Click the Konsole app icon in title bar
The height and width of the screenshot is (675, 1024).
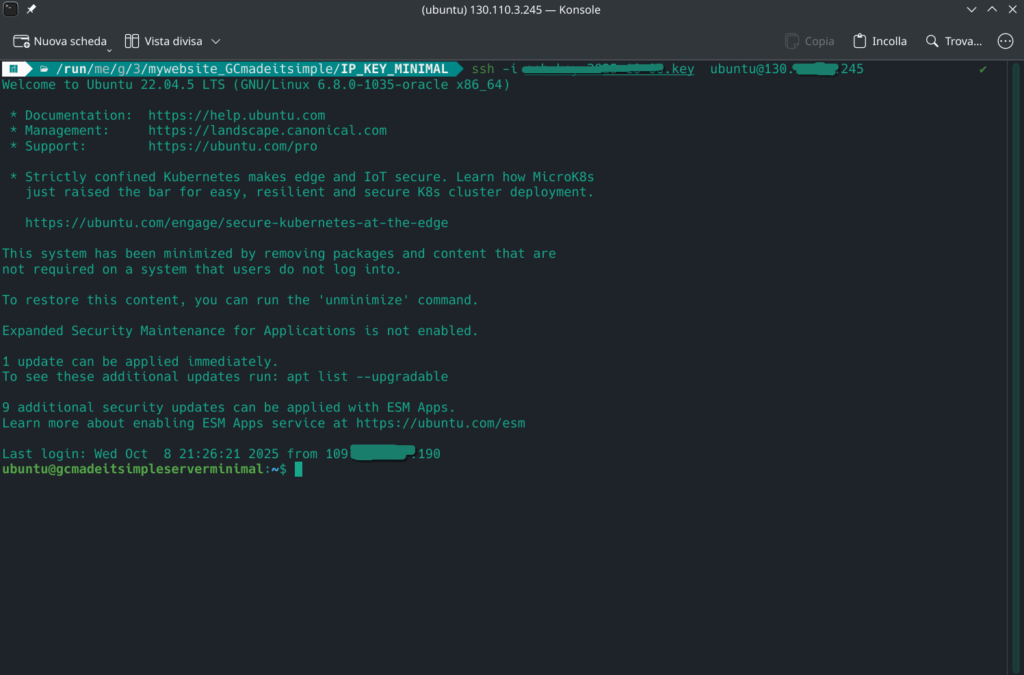[x=11, y=10]
